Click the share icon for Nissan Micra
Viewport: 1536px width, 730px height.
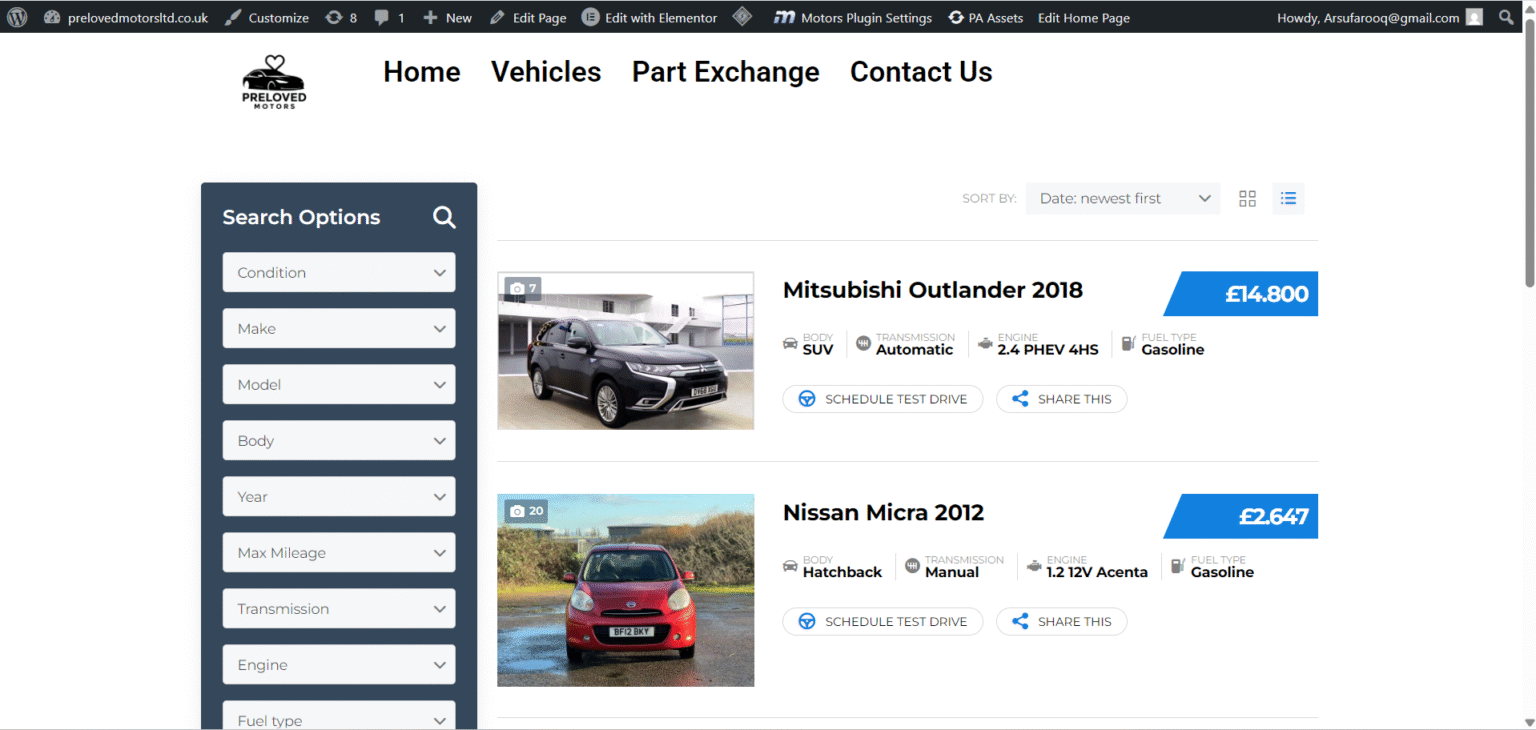pos(1019,621)
